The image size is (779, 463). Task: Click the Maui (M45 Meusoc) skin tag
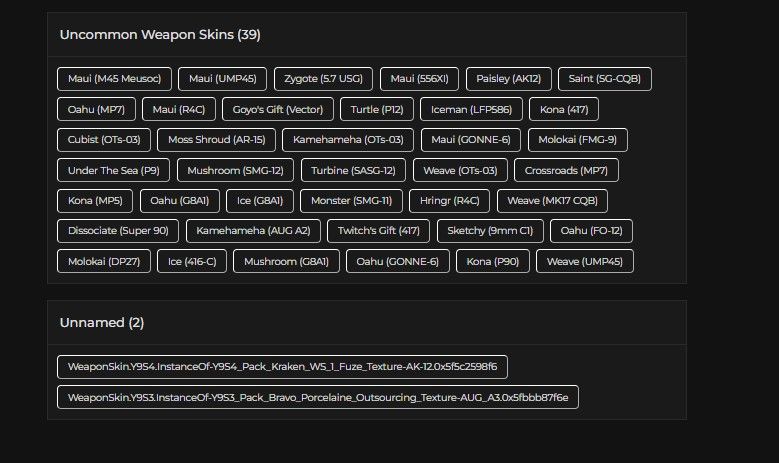114,79
